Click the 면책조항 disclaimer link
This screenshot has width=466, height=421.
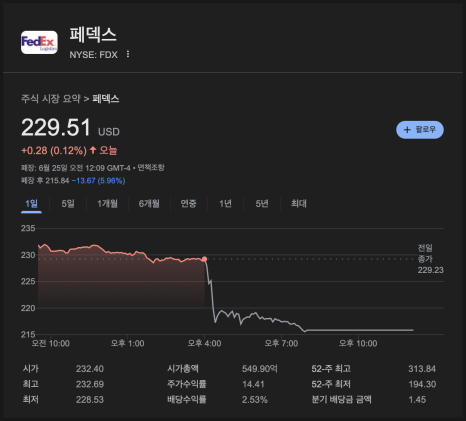tap(151, 167)
